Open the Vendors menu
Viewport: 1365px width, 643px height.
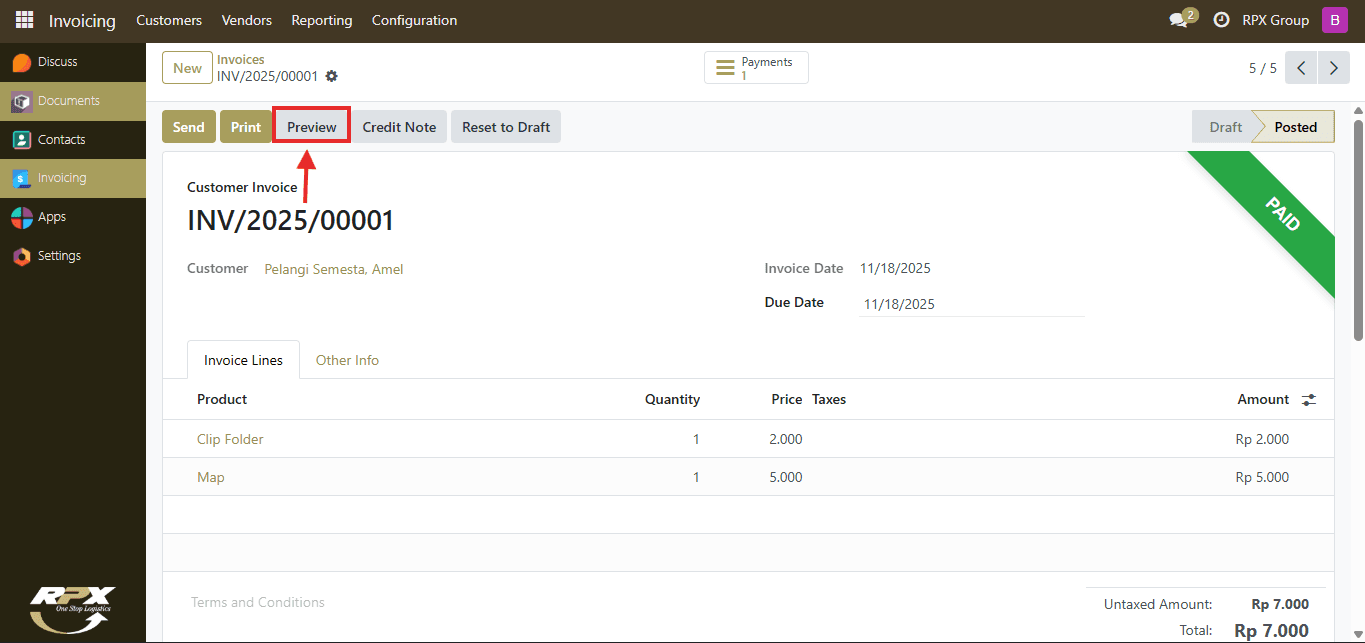pos(247,20)
